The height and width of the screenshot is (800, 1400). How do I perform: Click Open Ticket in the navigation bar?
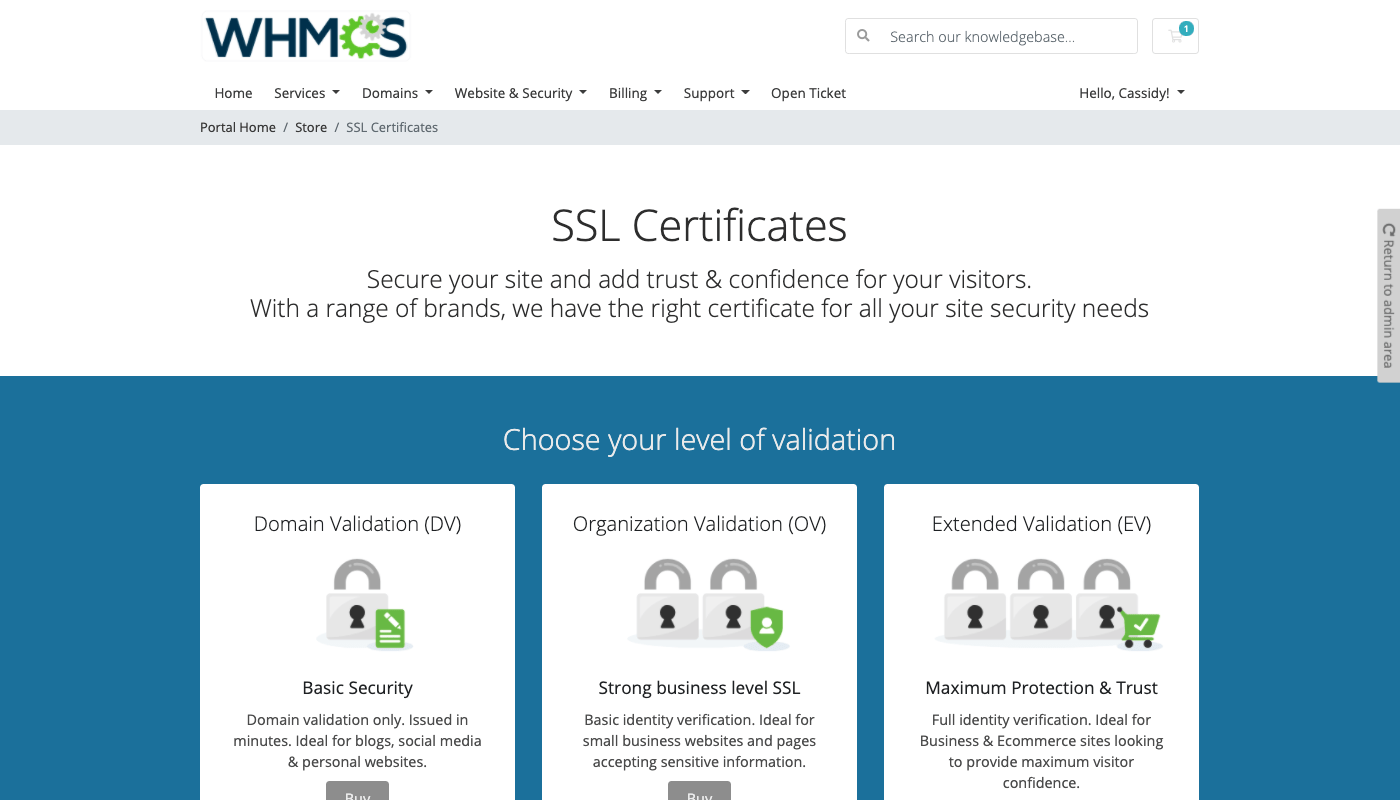click(808, 93)
